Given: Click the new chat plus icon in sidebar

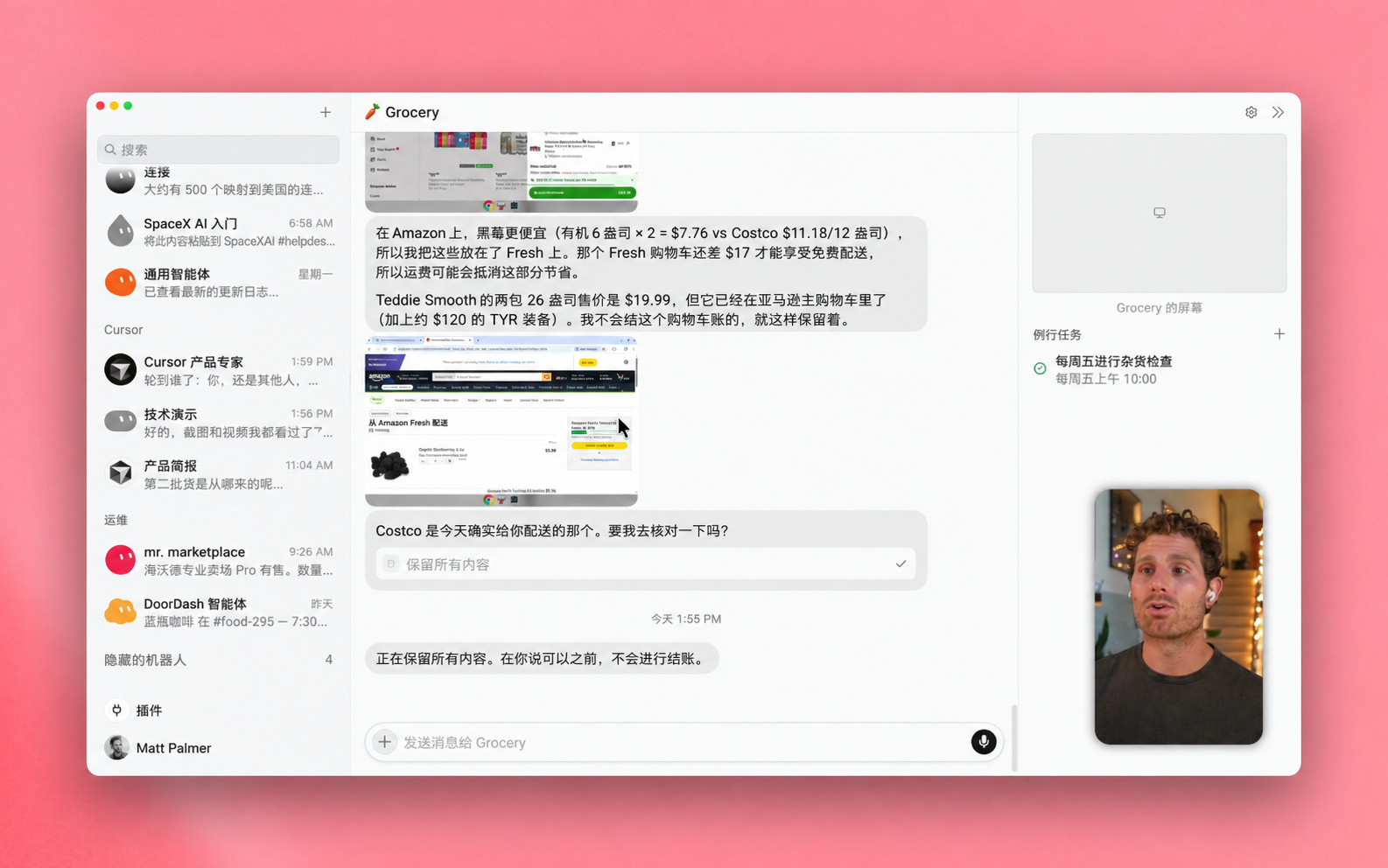Looking at the screenshot, I should click(326, 112).
